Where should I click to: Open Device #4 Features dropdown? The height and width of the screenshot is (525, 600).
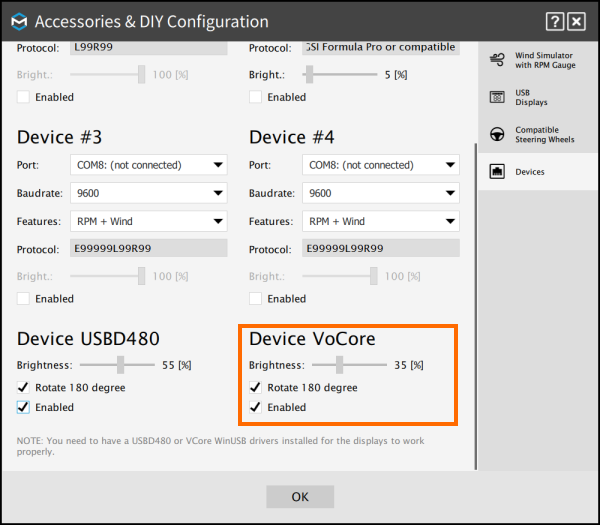coord(381,221)
